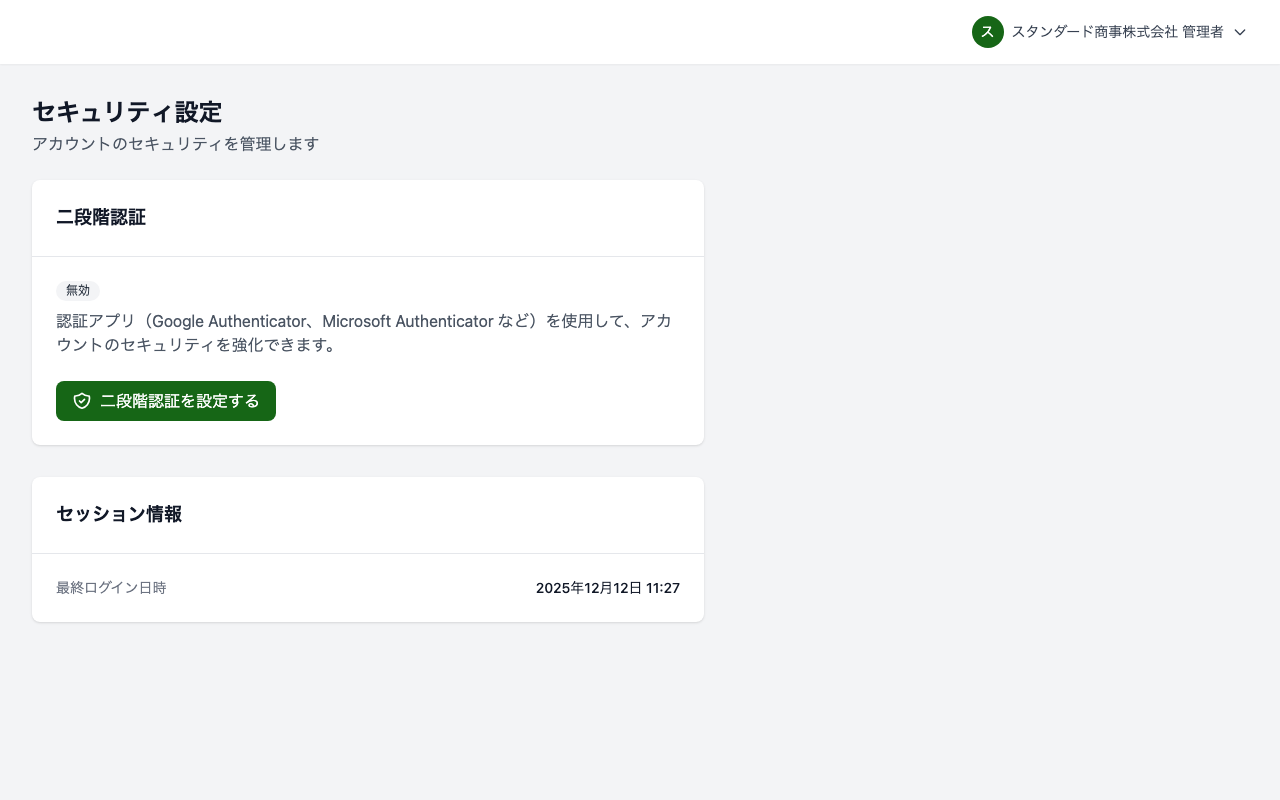
Task: Click the green ス account avatar
Action: [987, 32]
